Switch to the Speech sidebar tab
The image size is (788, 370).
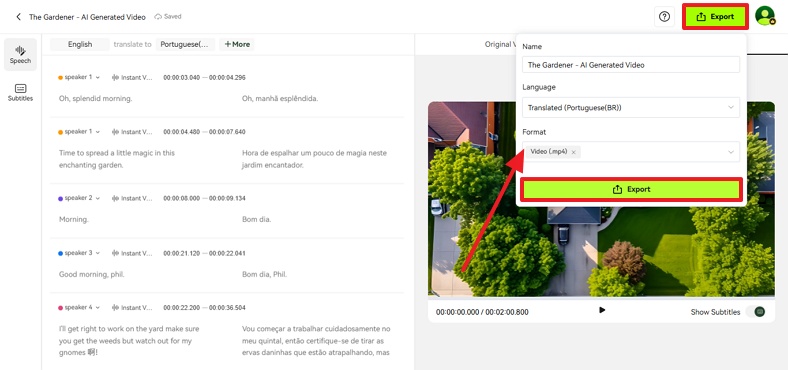(20, 54)
